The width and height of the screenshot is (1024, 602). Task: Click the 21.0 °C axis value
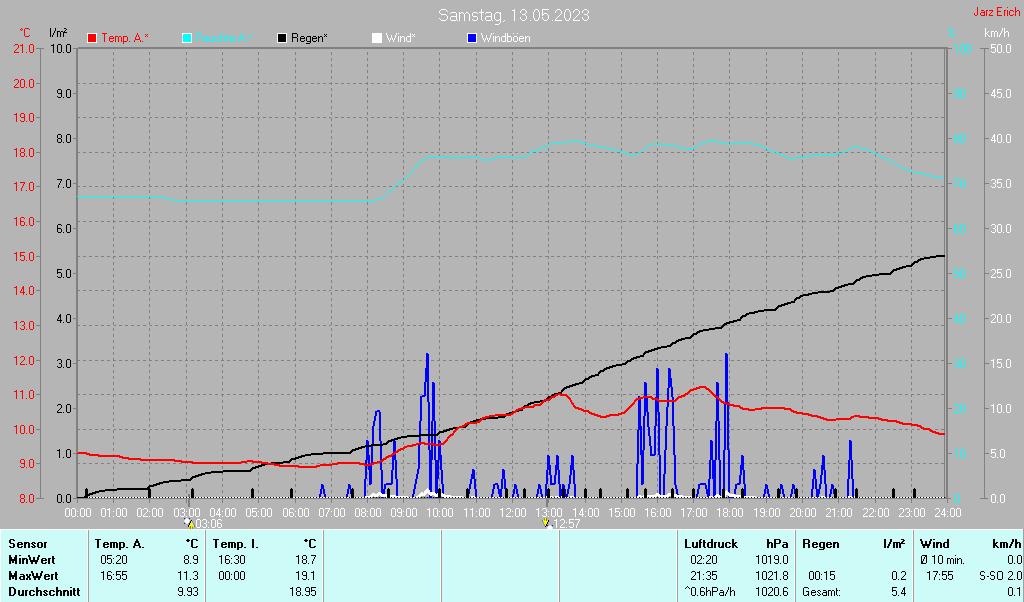point(24,49)
